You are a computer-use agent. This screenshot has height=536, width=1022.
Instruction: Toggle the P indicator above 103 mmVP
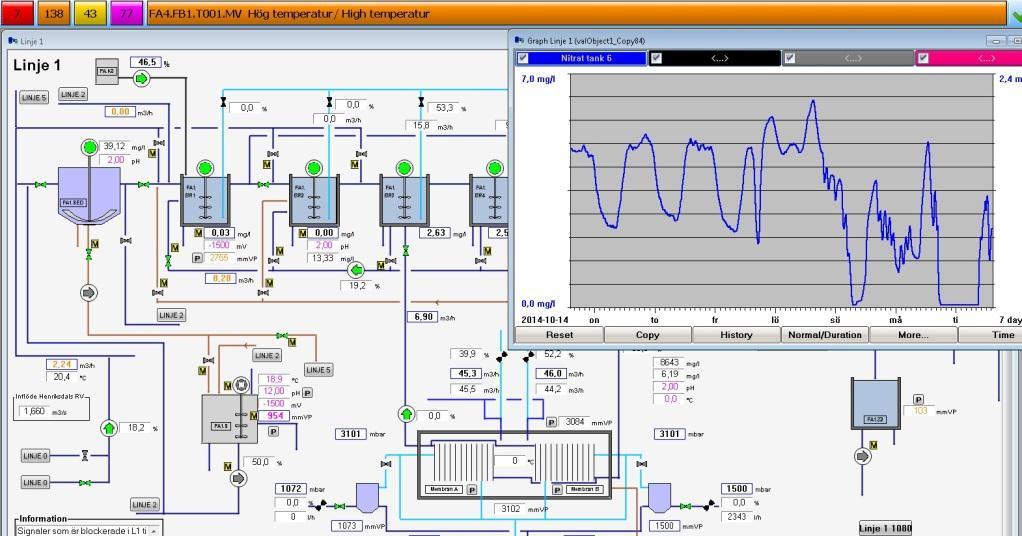[918, 399]
